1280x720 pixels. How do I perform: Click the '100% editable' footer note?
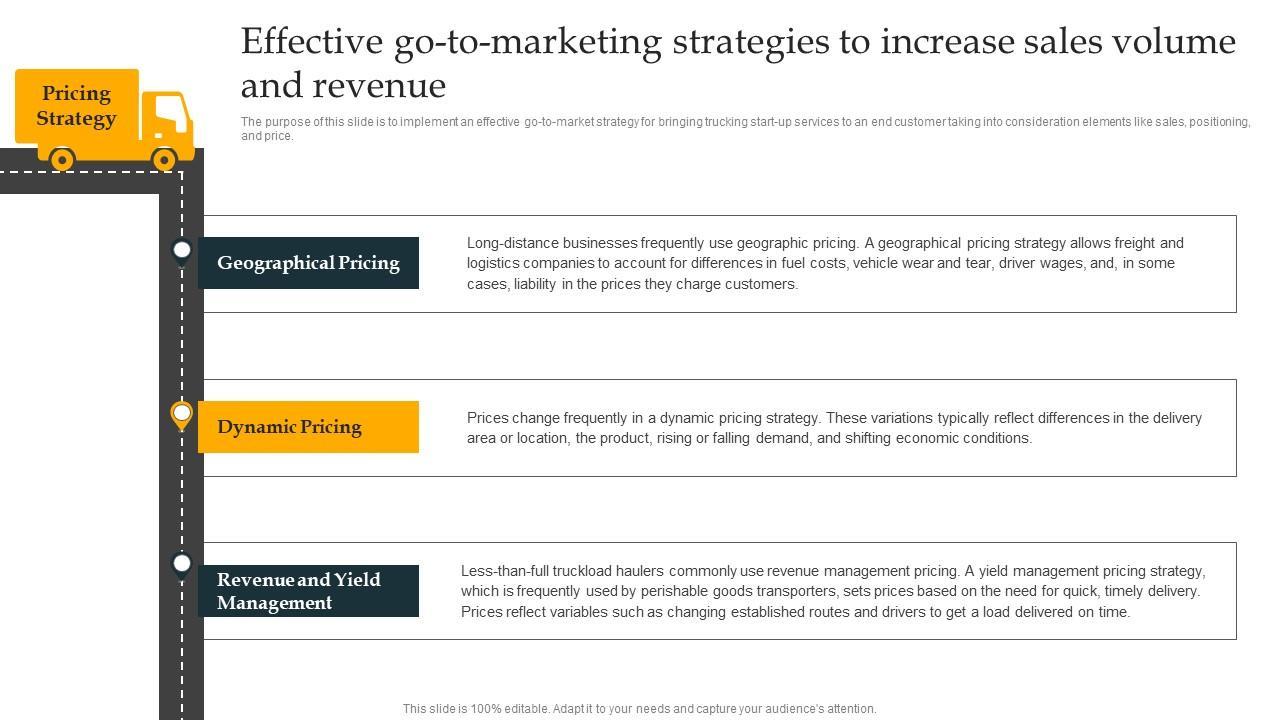point(639,709)
